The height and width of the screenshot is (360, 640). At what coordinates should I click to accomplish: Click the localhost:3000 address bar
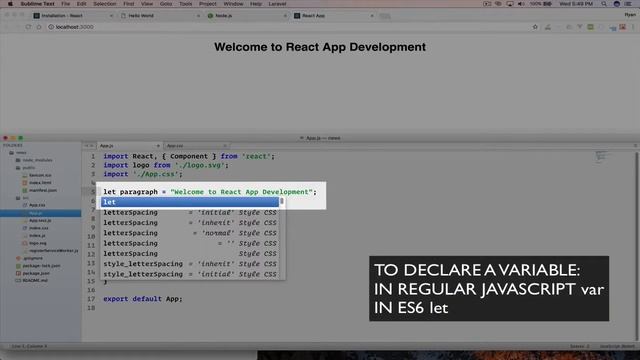pos(286,27)
